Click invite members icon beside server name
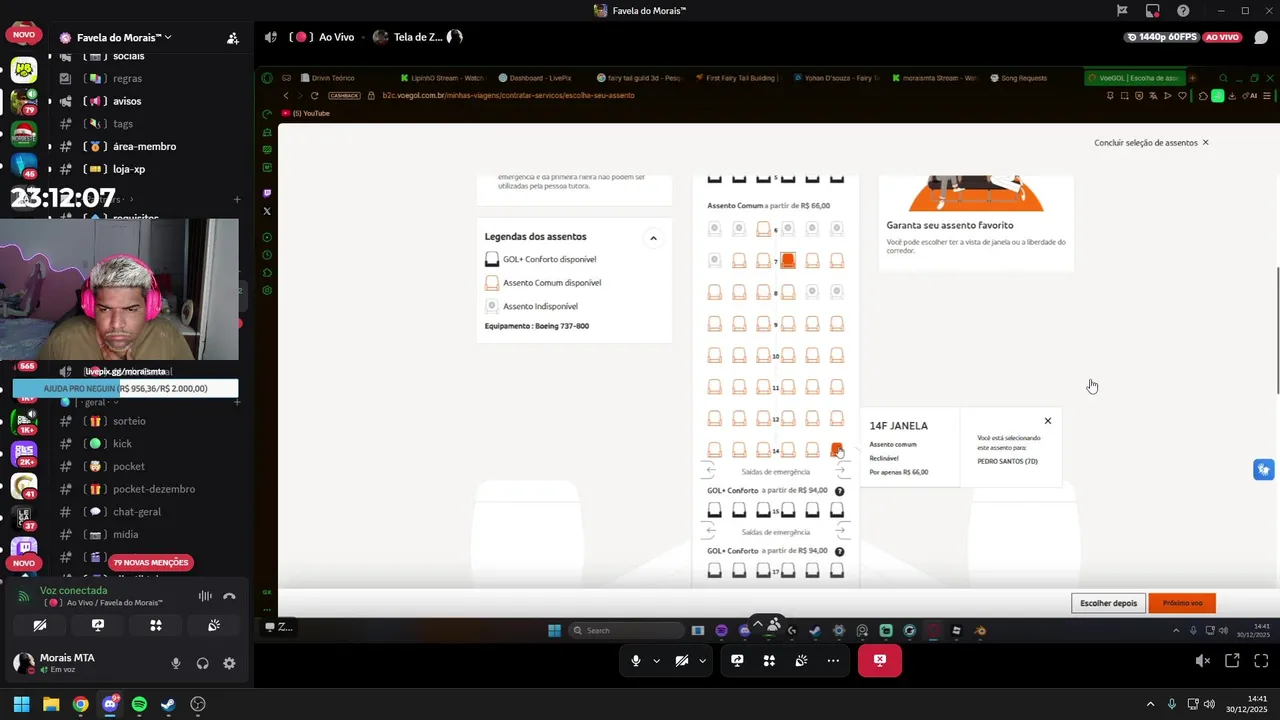The width and height of the screenshot is (1280, 720). (232, 38)
